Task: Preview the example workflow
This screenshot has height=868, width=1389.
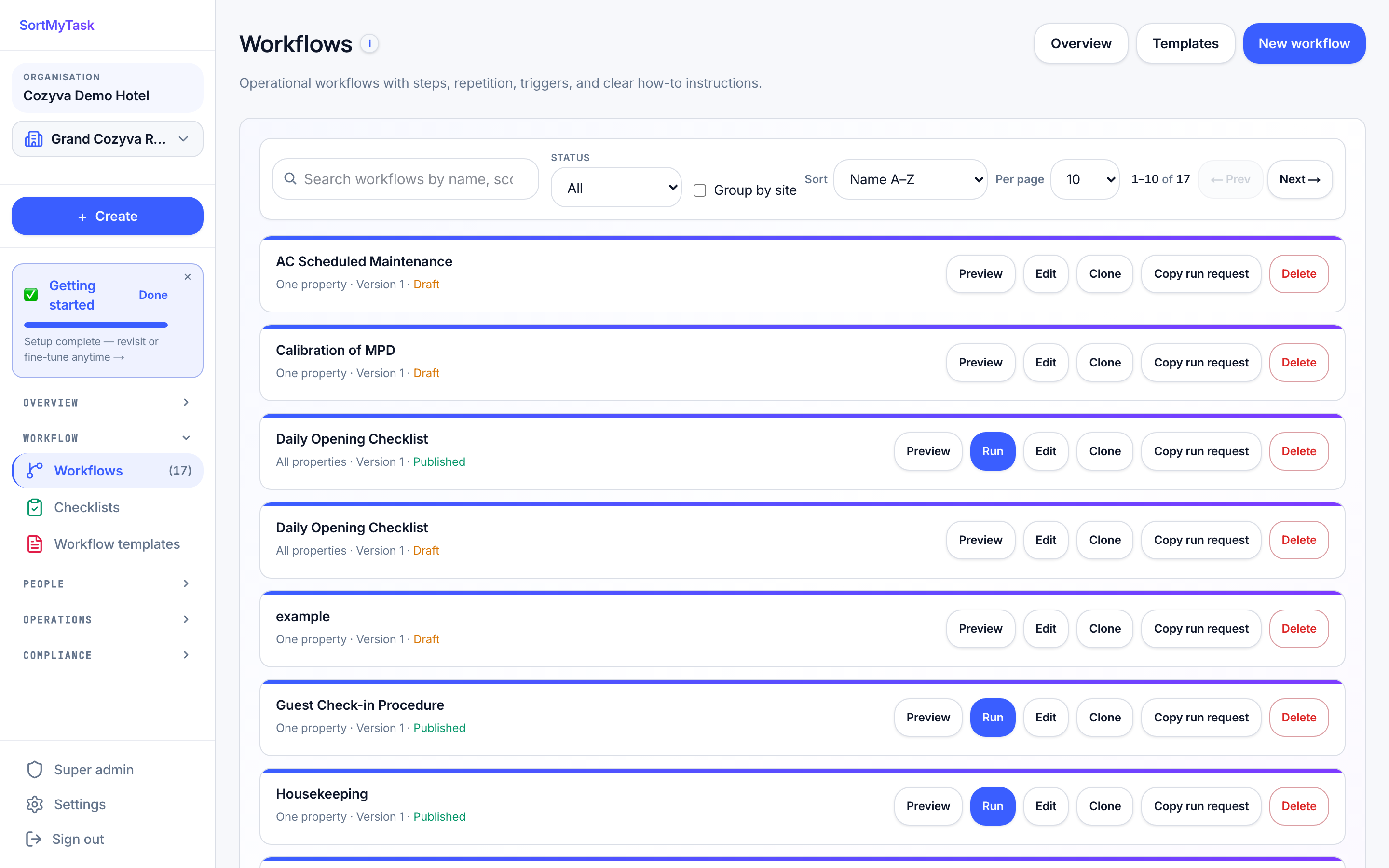Action: pos(980,629)
